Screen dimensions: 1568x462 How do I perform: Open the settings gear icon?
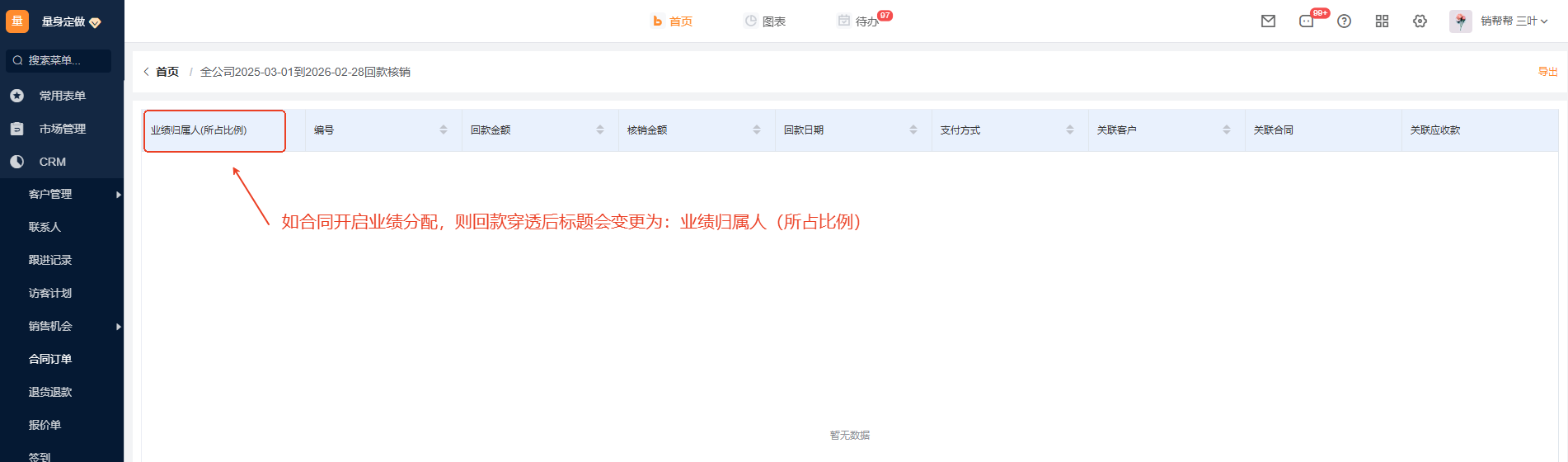(x=1420, y=21)
